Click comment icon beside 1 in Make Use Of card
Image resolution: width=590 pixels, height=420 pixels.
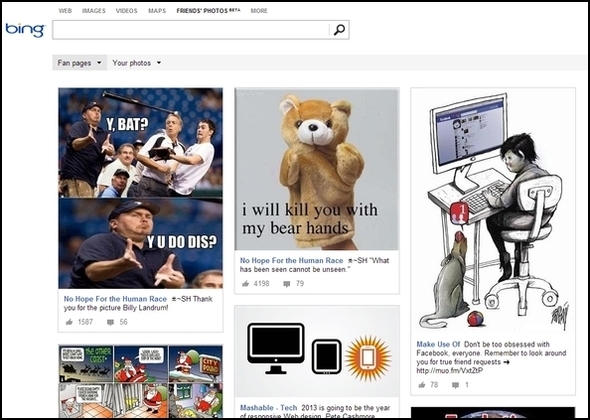coord(456,385)
